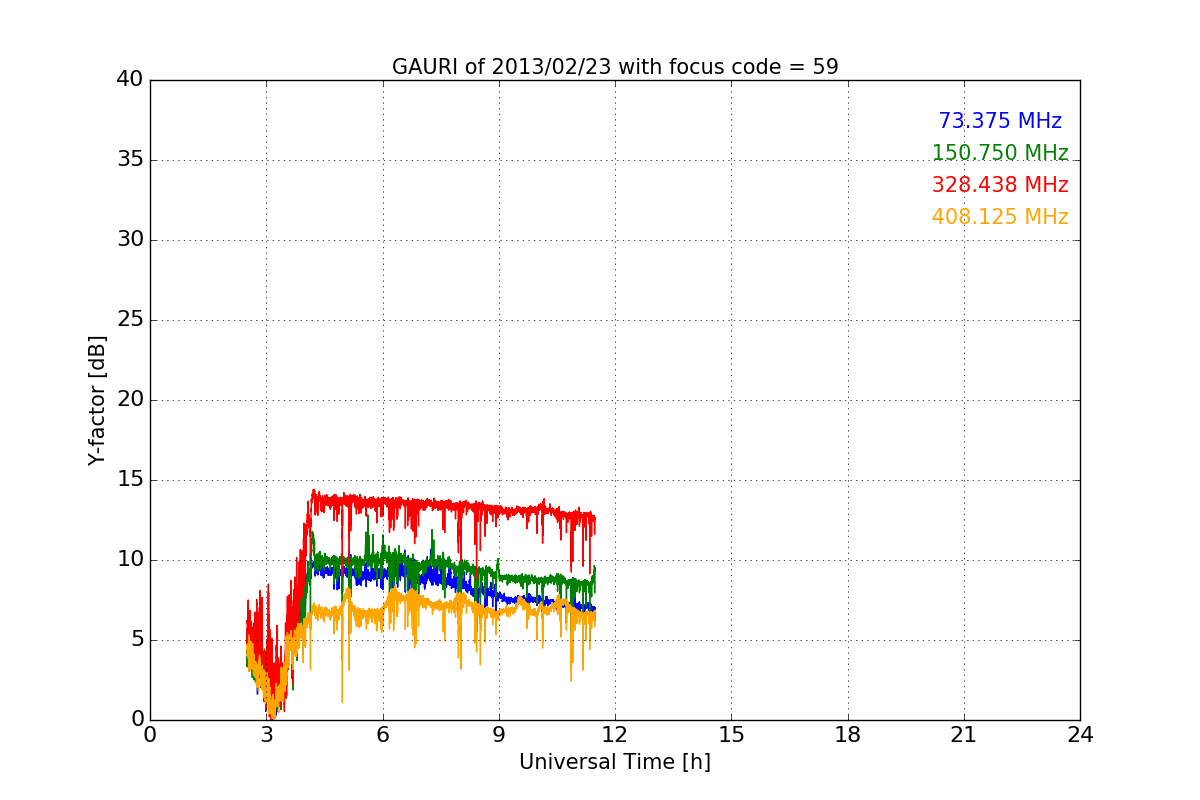Click the x-axis tick label 12
Image resolution: width=1200 pixels, height=800 pixels.
pos(615,735)
